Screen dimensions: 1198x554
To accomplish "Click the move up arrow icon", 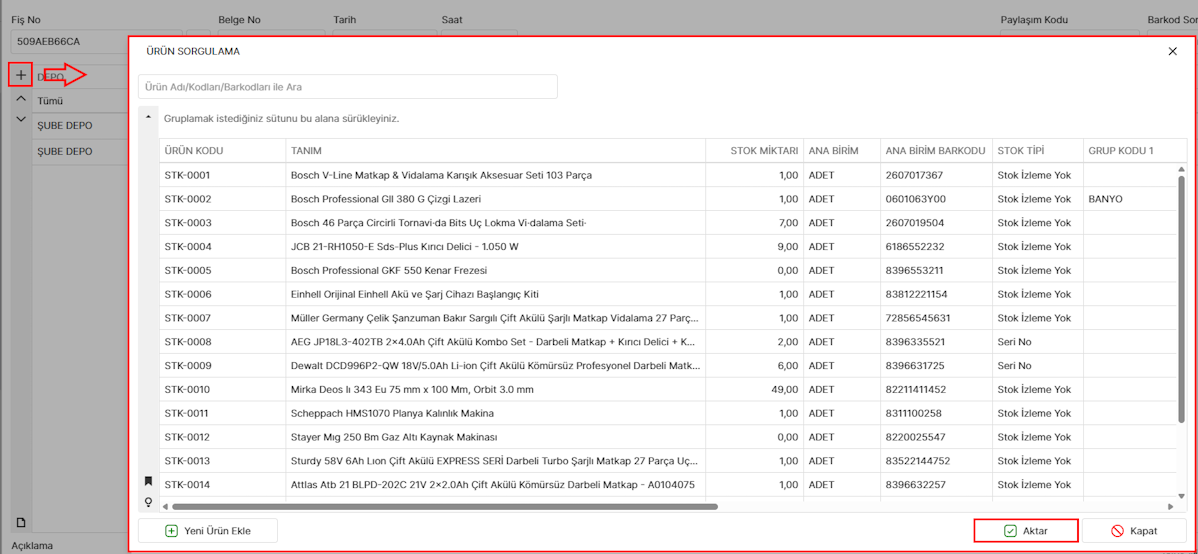I will coord(21,99).
